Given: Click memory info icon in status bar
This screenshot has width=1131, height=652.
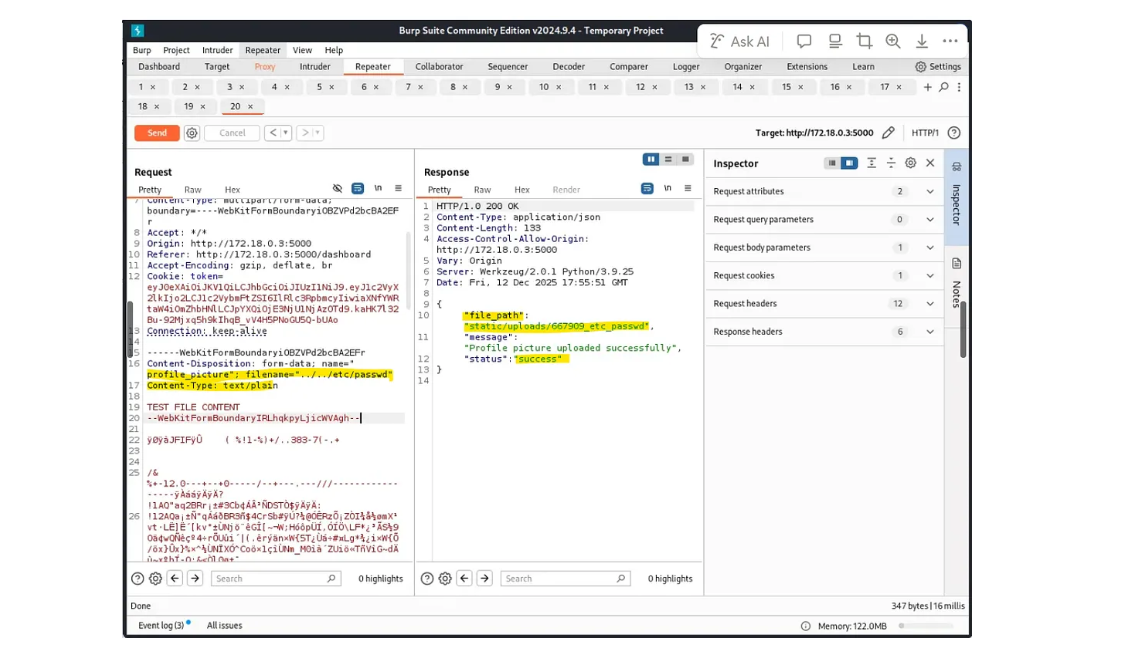Looking at the screenshot, I should coord(805,626).
